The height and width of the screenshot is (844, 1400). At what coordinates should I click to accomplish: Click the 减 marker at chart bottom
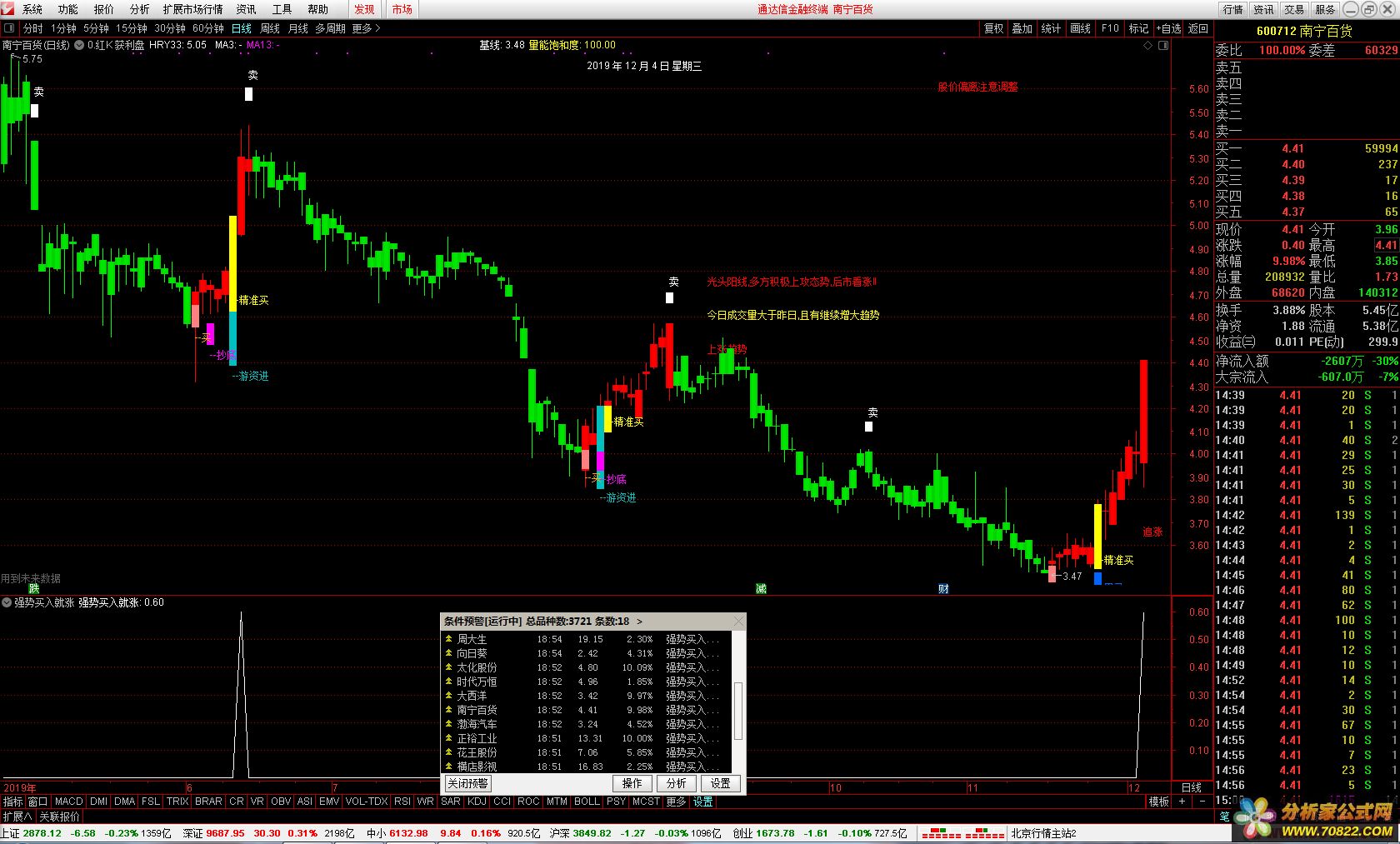(x=761, y=589)
